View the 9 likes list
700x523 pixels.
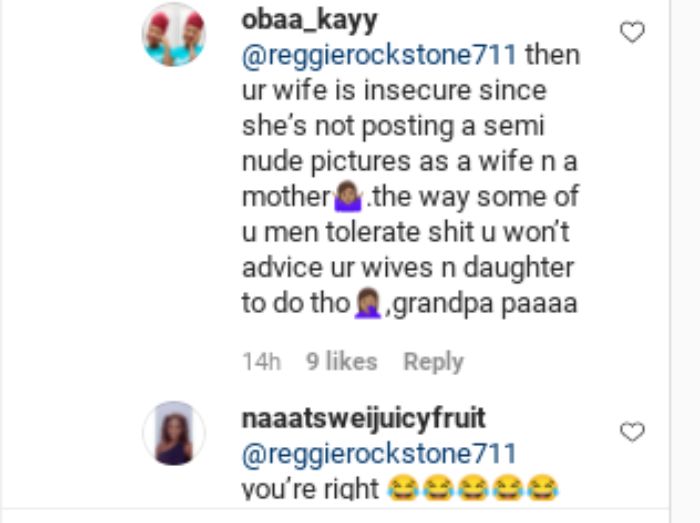[342, 361]
